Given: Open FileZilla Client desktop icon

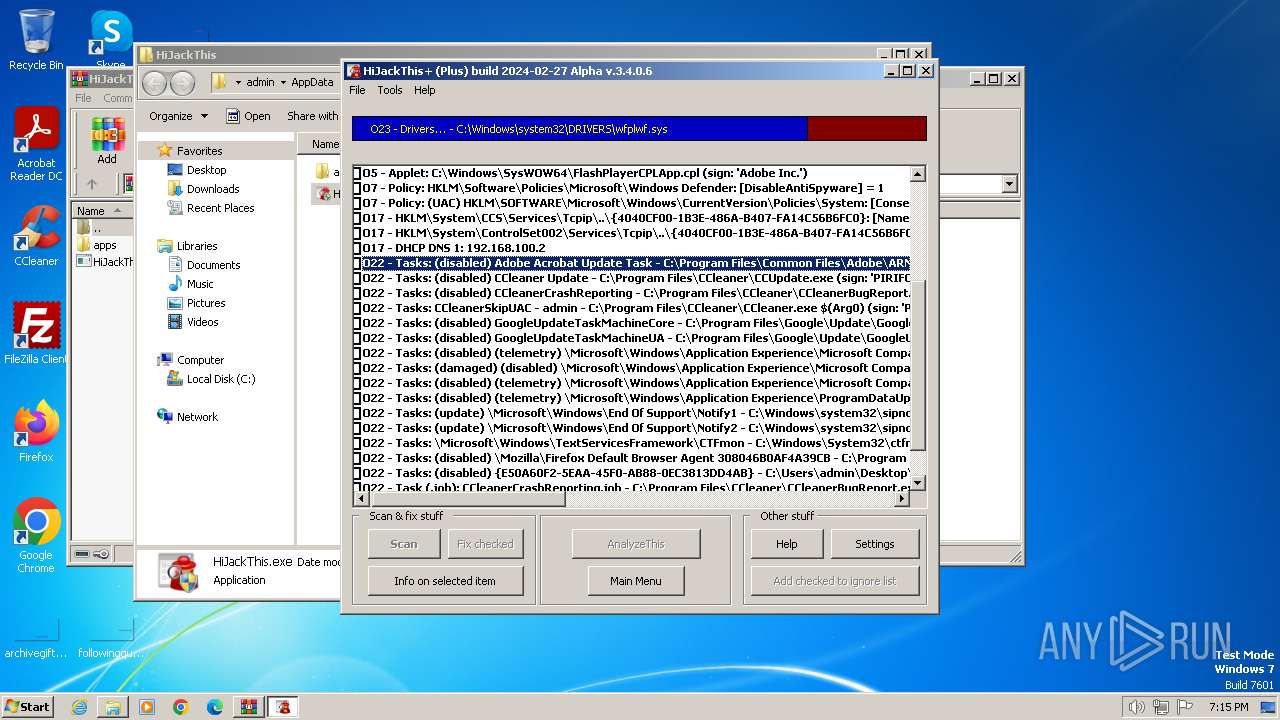Looking at the screenshot, I should click(36, 334).
